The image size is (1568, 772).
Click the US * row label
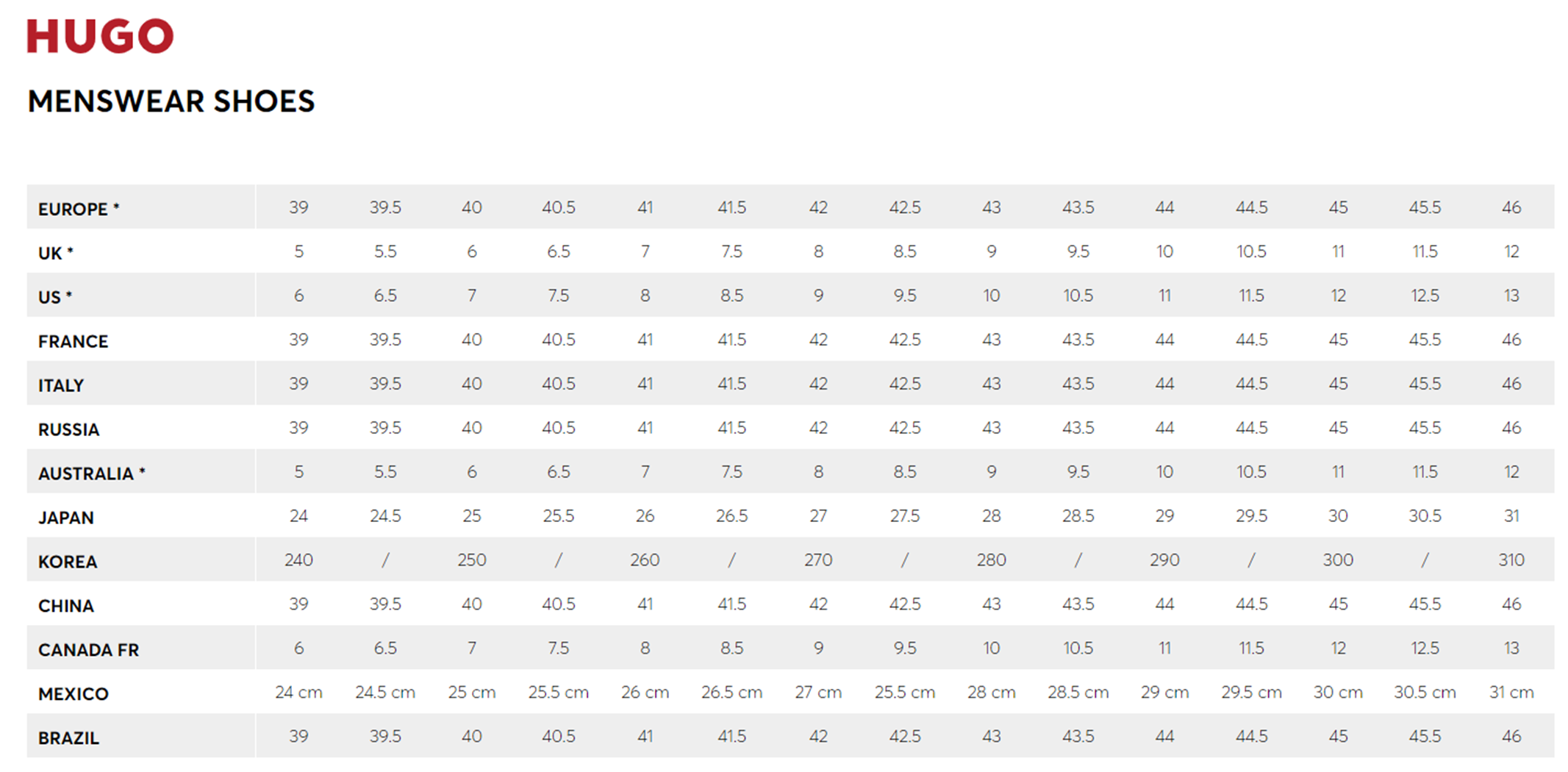click(x=55, y=297)
